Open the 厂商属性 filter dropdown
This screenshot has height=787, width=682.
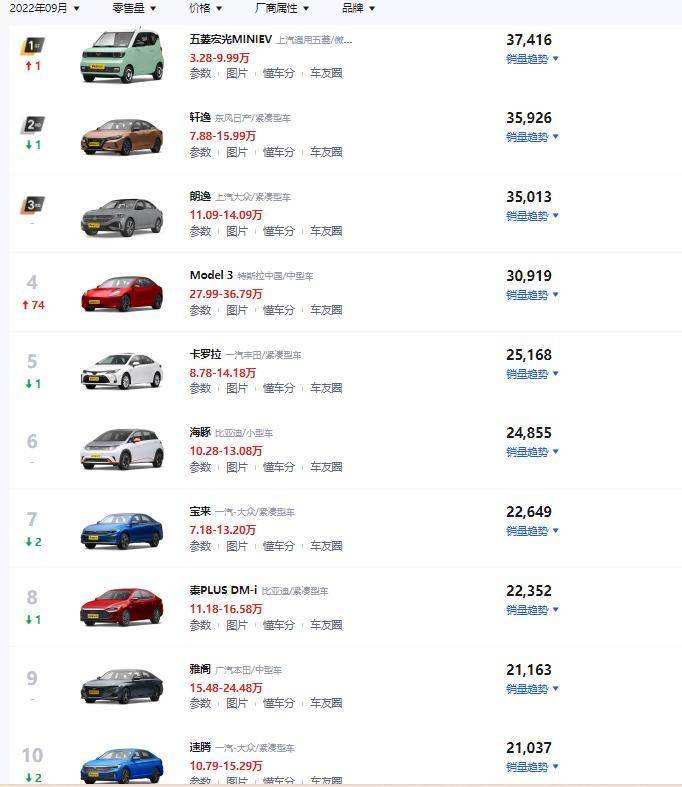pos(282,8)
